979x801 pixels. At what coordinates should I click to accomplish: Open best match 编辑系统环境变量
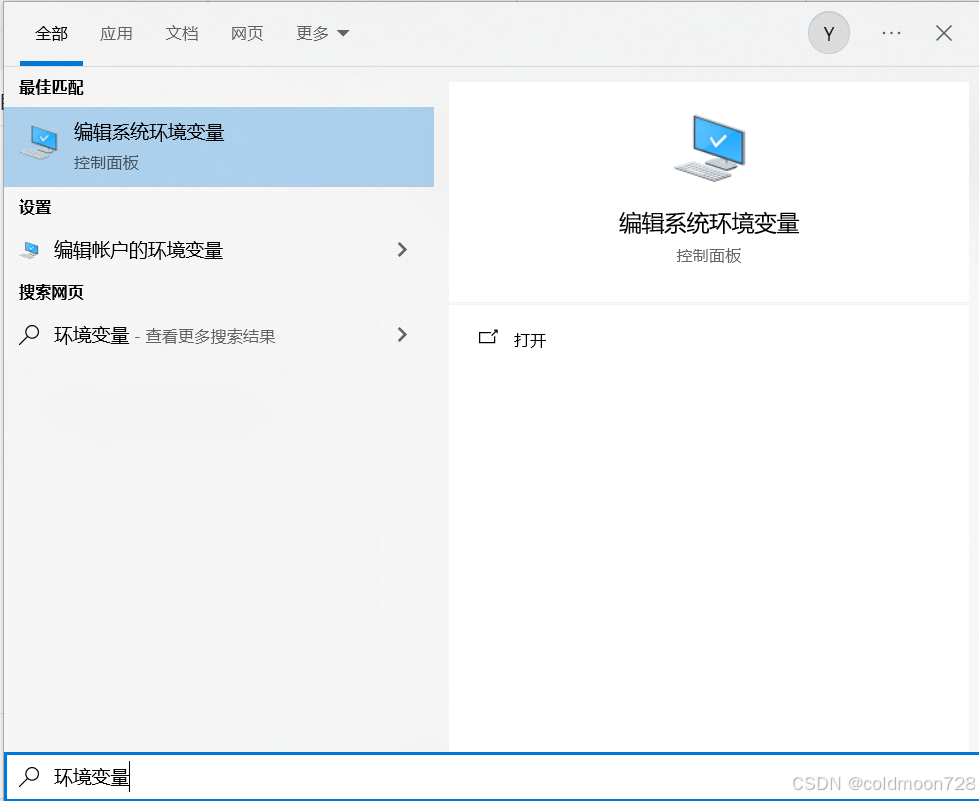pyautogui.click(x=219, y=147)
